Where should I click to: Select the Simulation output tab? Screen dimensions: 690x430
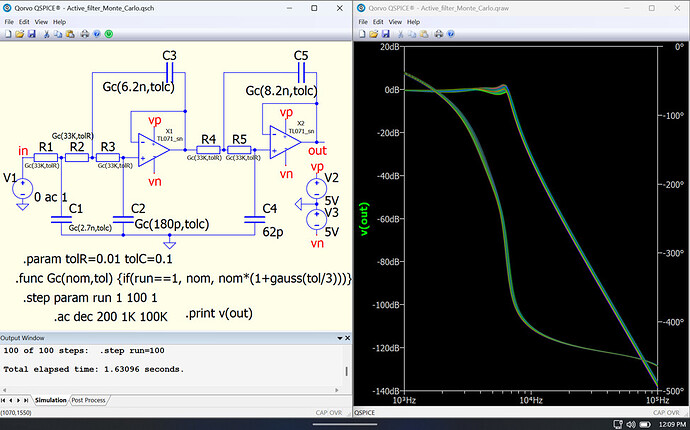pos(50,400)
